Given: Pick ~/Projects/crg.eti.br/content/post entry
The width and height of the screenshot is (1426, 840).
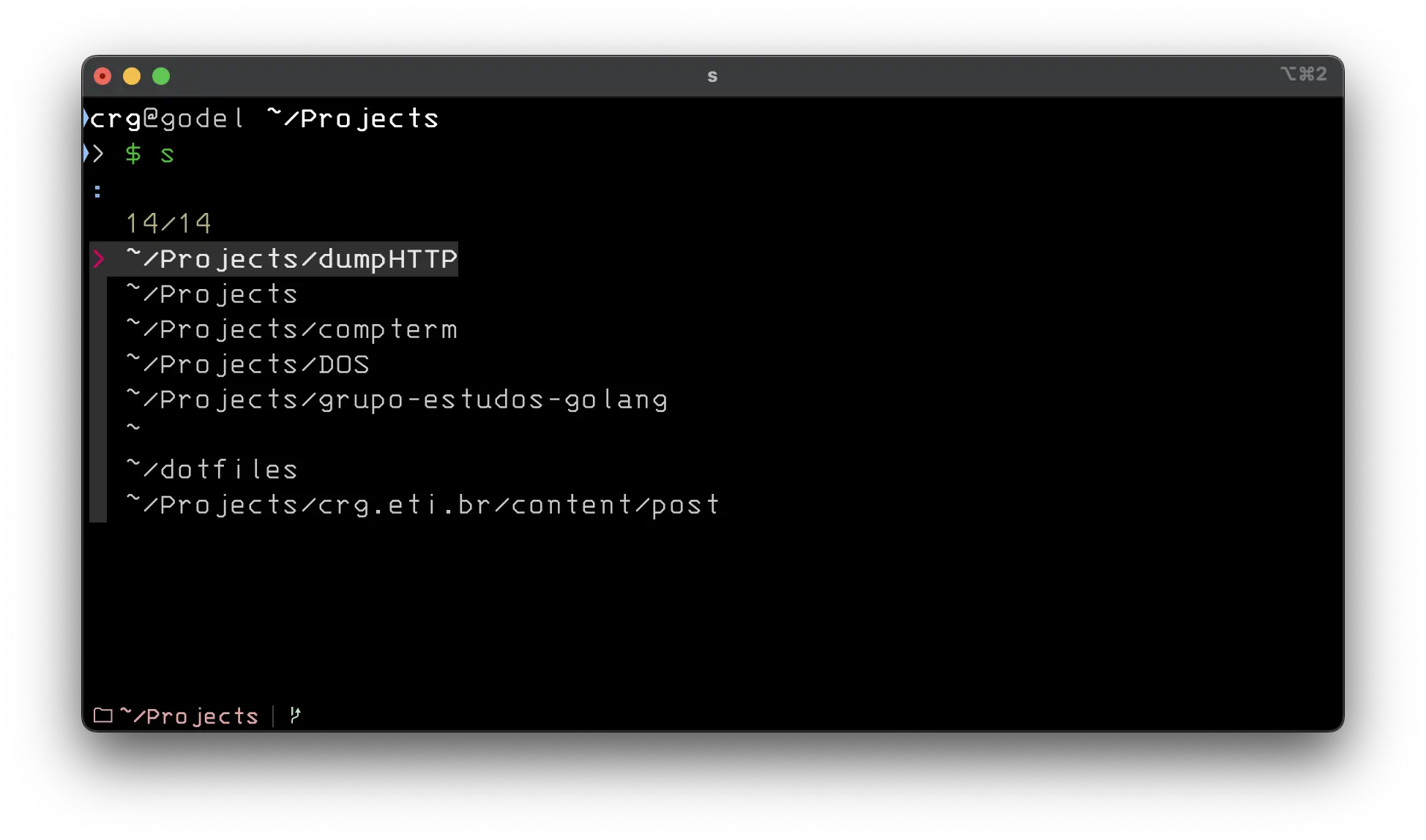Looking at the screenshot, I should pyautogui.click(x=423, y=505).
